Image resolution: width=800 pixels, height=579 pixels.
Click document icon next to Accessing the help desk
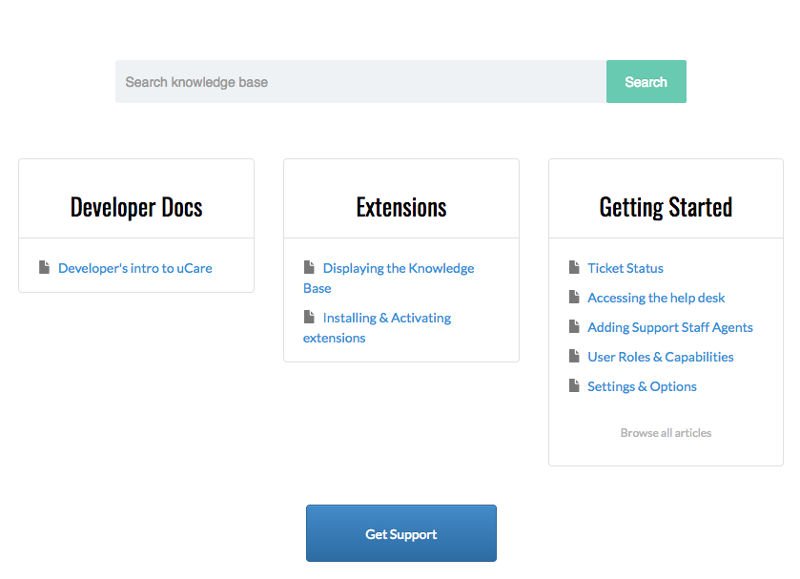[x=574, y=297]
